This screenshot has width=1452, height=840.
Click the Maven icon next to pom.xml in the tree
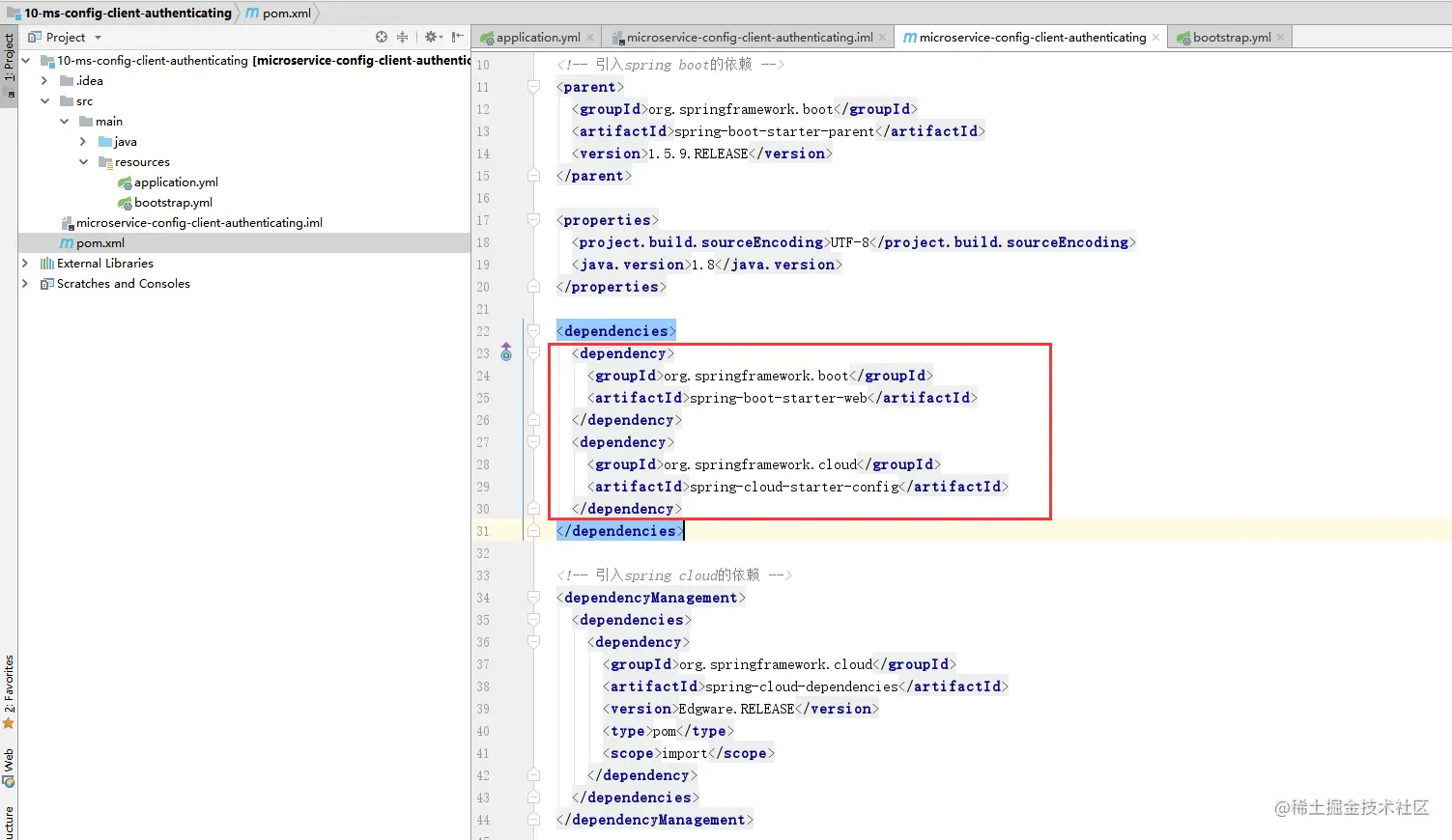pos(67,243)
